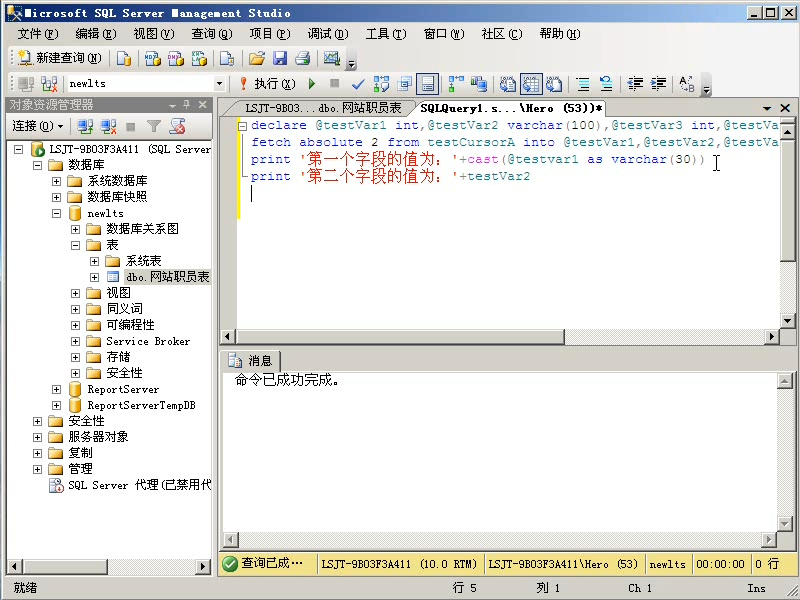Select Results to Text option

pyautogui.click(x=508, y=84)
